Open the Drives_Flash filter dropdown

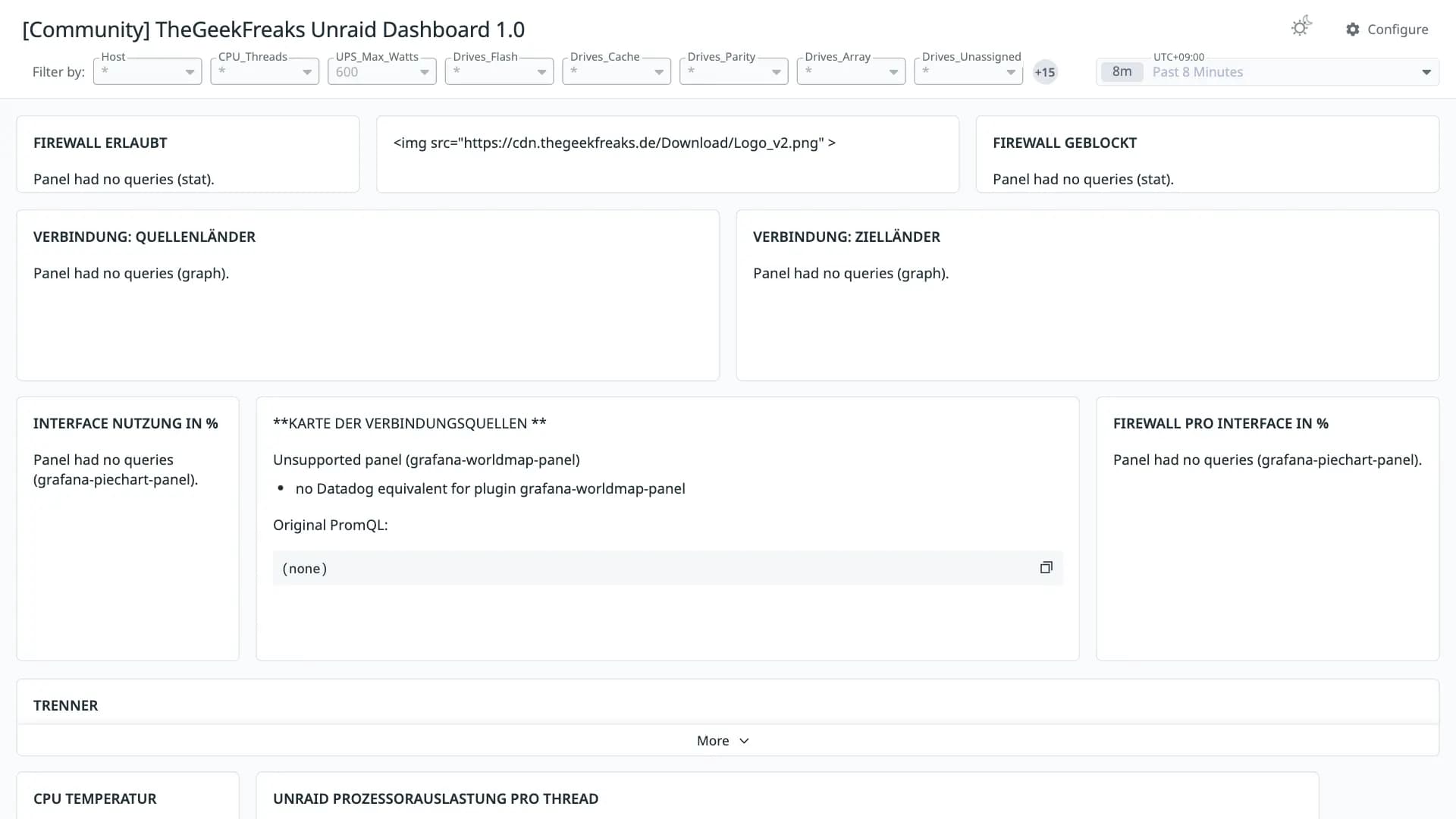click(499, 71)
